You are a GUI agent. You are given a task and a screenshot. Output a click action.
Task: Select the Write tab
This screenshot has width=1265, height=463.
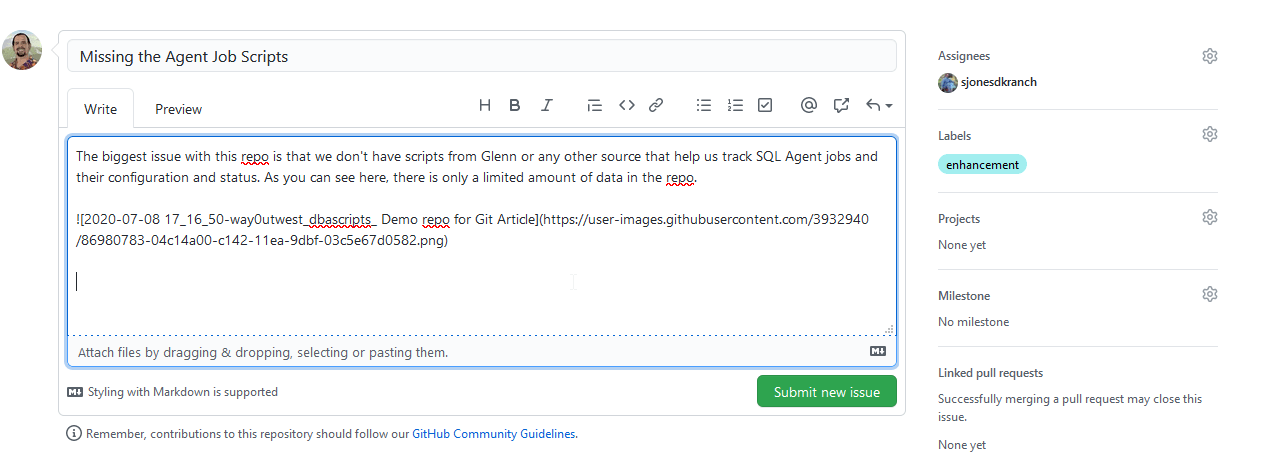click(100, 109)
